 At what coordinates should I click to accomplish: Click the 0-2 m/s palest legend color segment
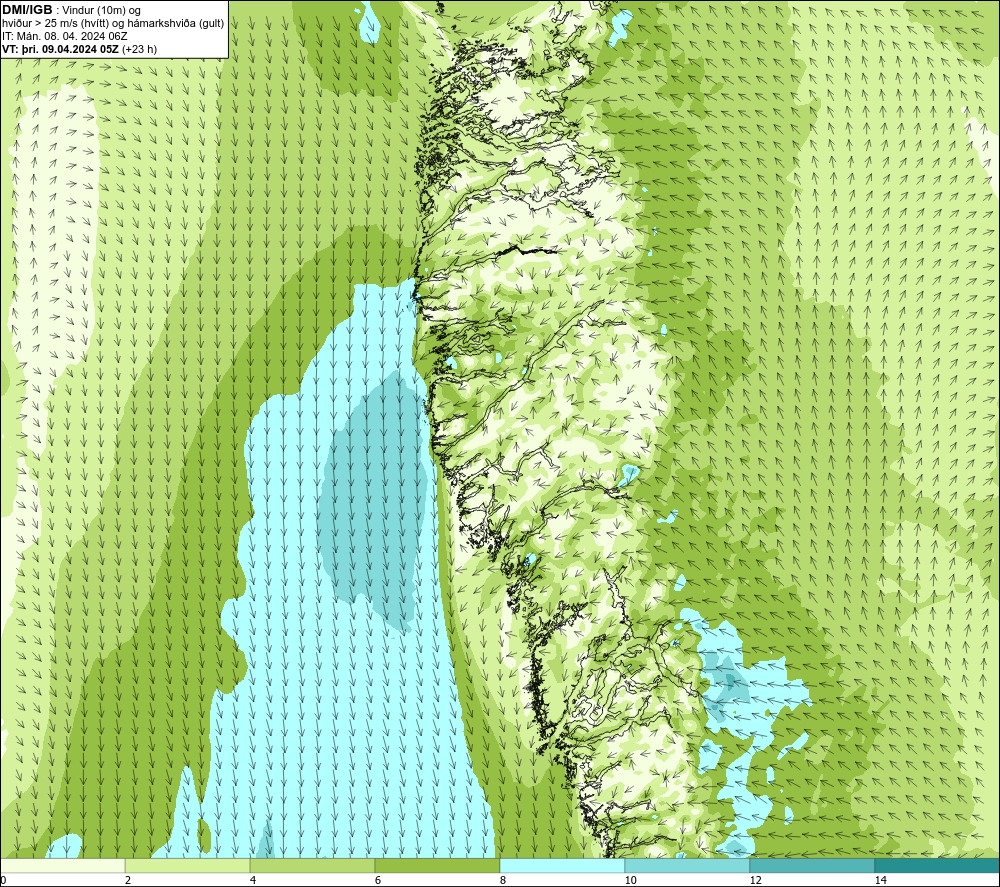tap(62, 865)
